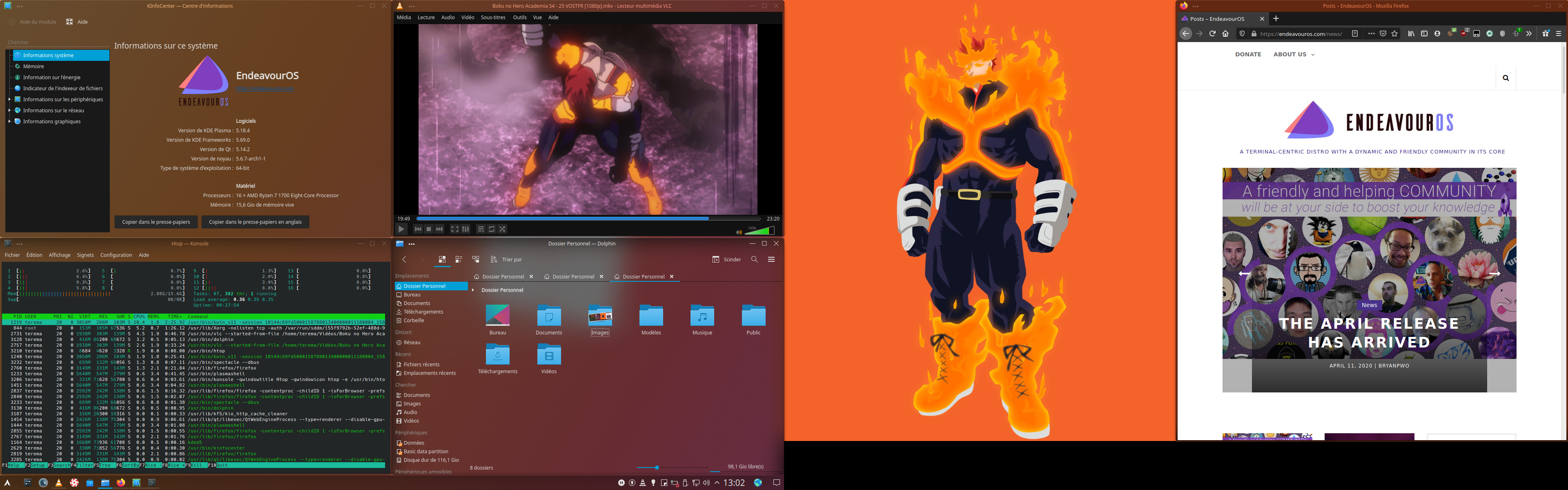Expand the Dossier Personnel breadcrumb arrow

(x=473, y=290)
